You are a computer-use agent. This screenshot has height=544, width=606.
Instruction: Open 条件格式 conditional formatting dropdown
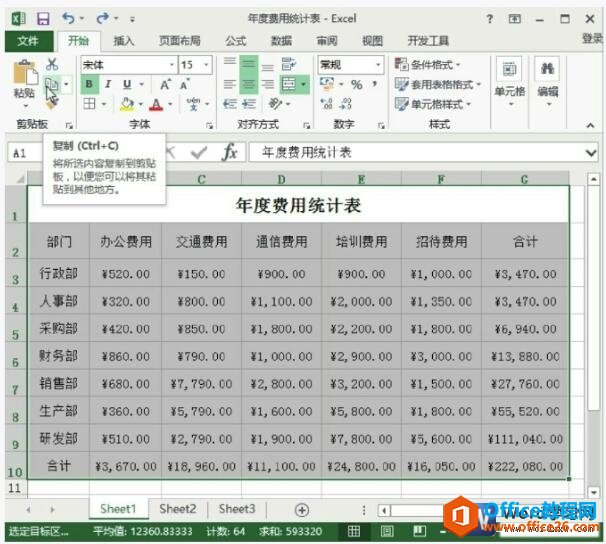click(427, 64)
